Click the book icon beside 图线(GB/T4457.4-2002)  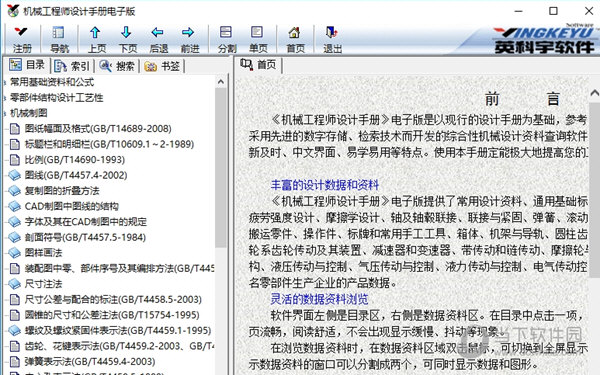point(15,175)
